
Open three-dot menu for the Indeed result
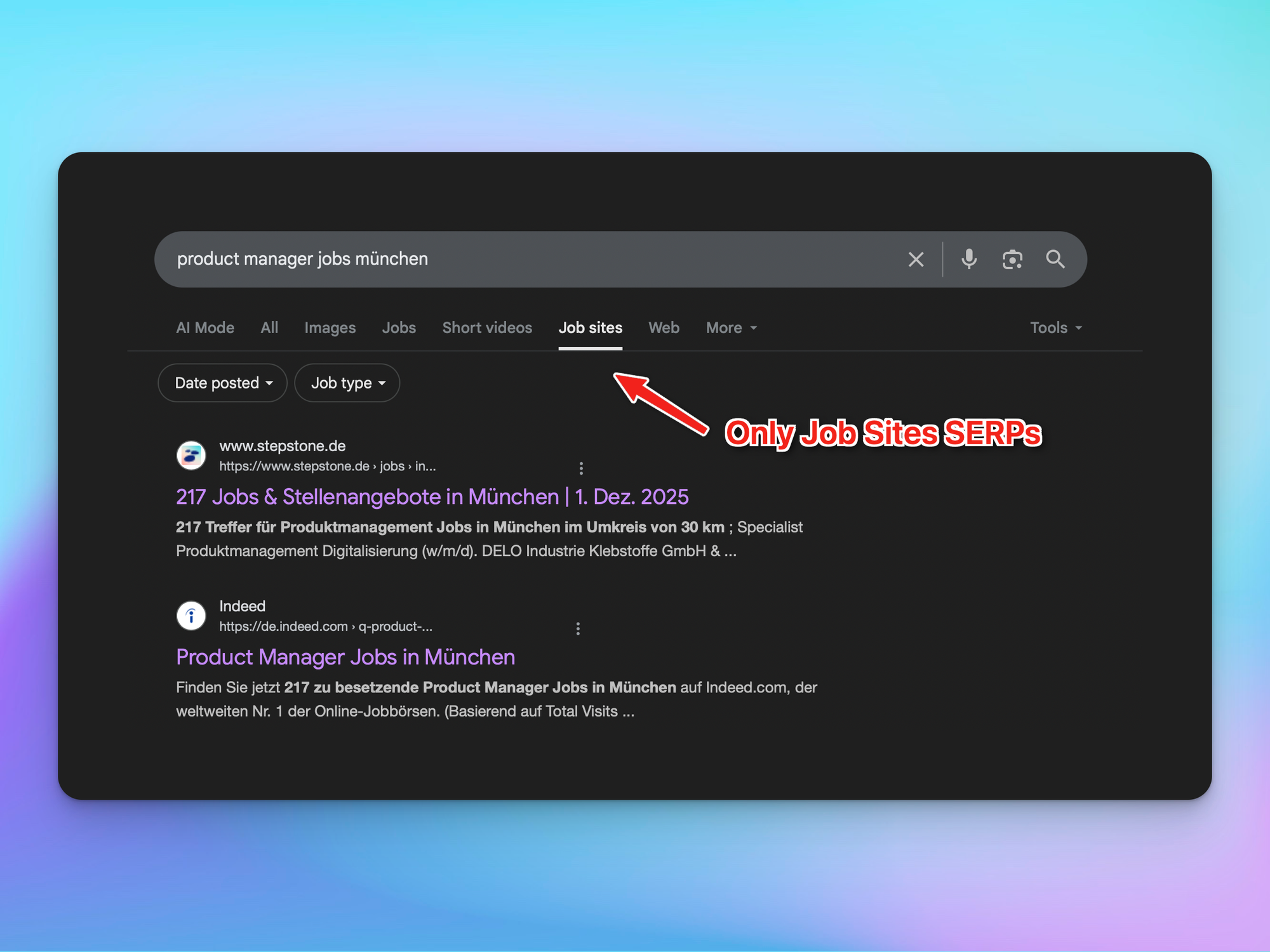(x=578, y=628)
